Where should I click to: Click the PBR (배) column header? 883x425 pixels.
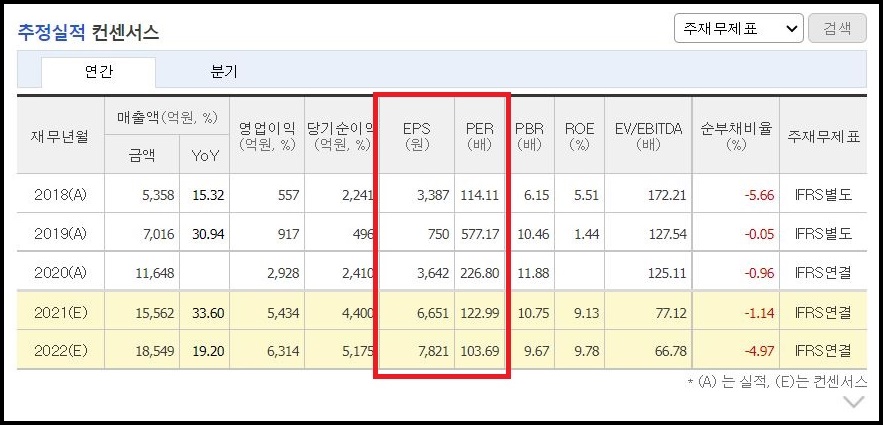pyautogui.click(x=529, y=137)
